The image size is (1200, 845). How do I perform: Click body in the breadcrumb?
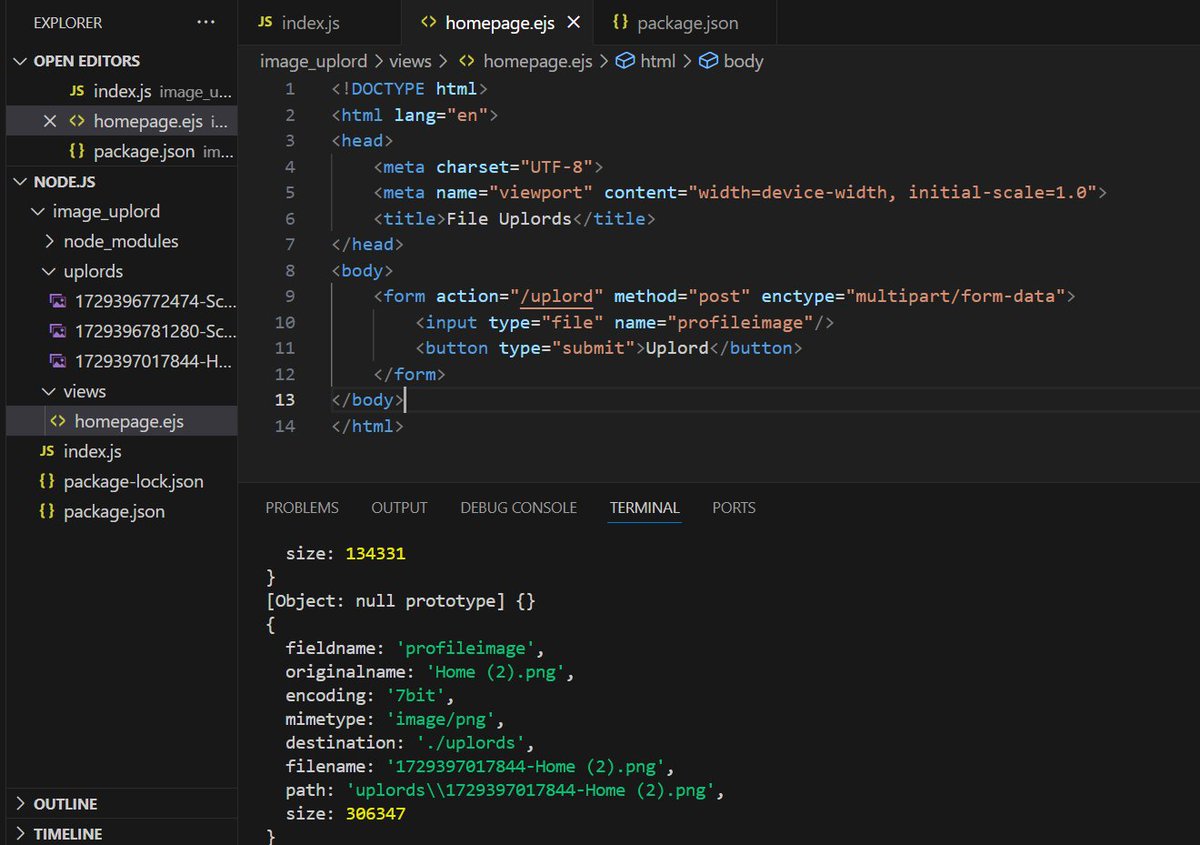pos(743,61)
